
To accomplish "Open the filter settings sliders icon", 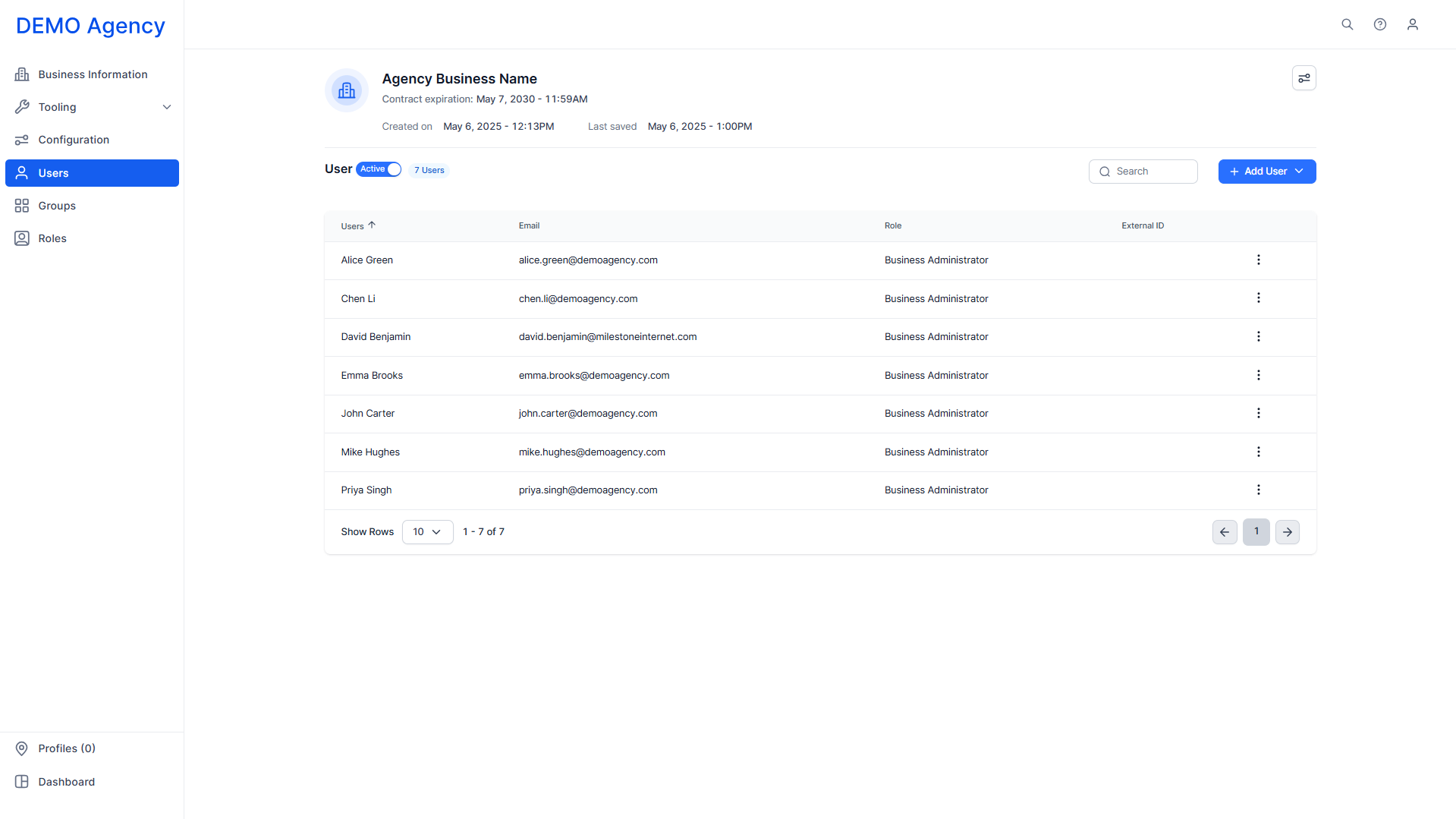I will coord(1303,78).
